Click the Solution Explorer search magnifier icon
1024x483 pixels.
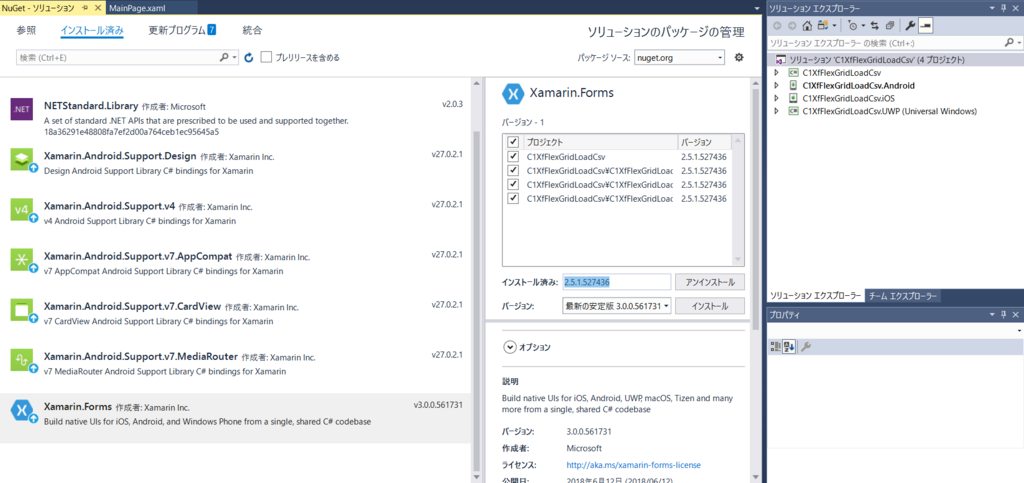click(1008, 43)
